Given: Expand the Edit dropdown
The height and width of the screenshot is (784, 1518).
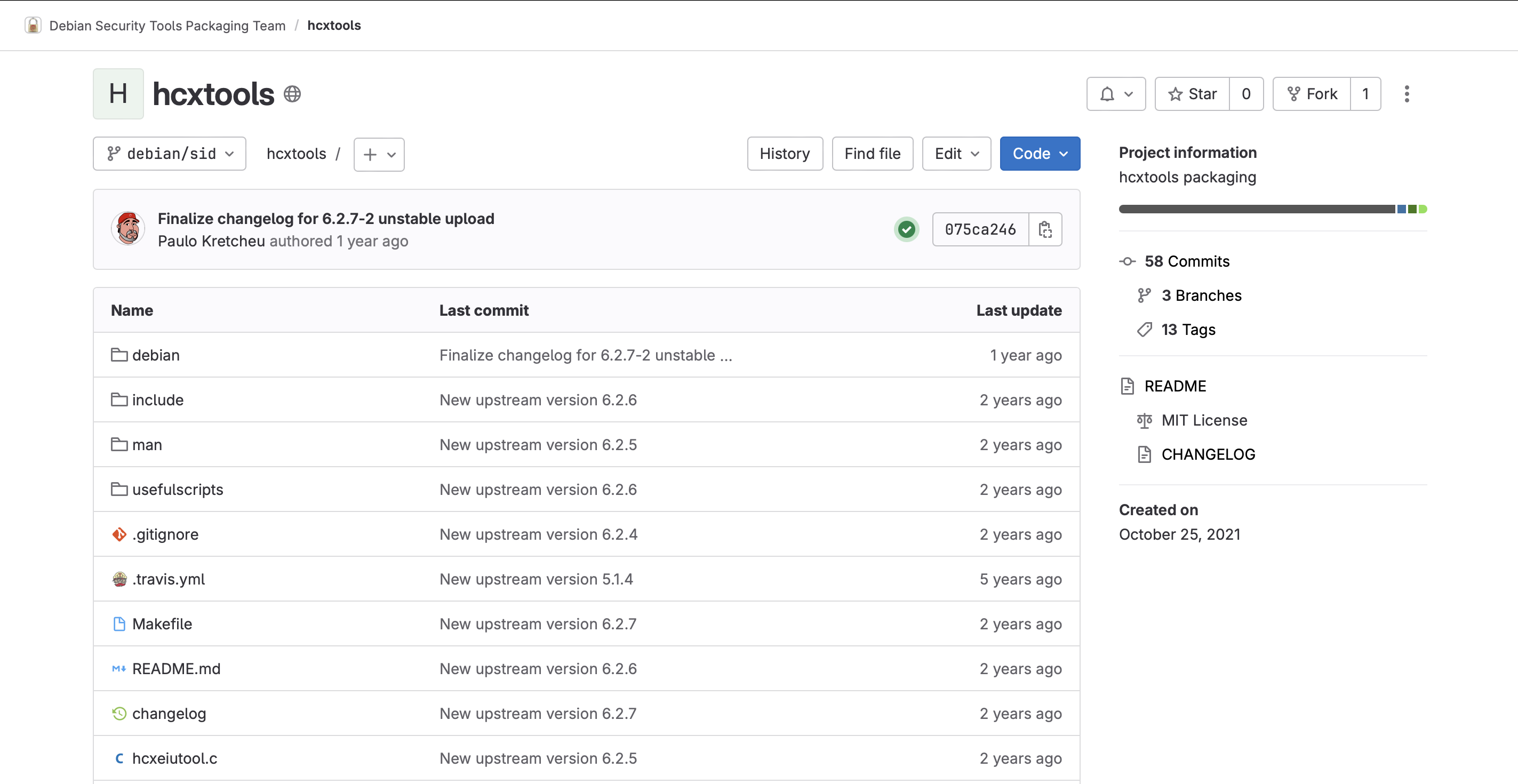Looking at the screenshot, I should click(x=956, y=154).
